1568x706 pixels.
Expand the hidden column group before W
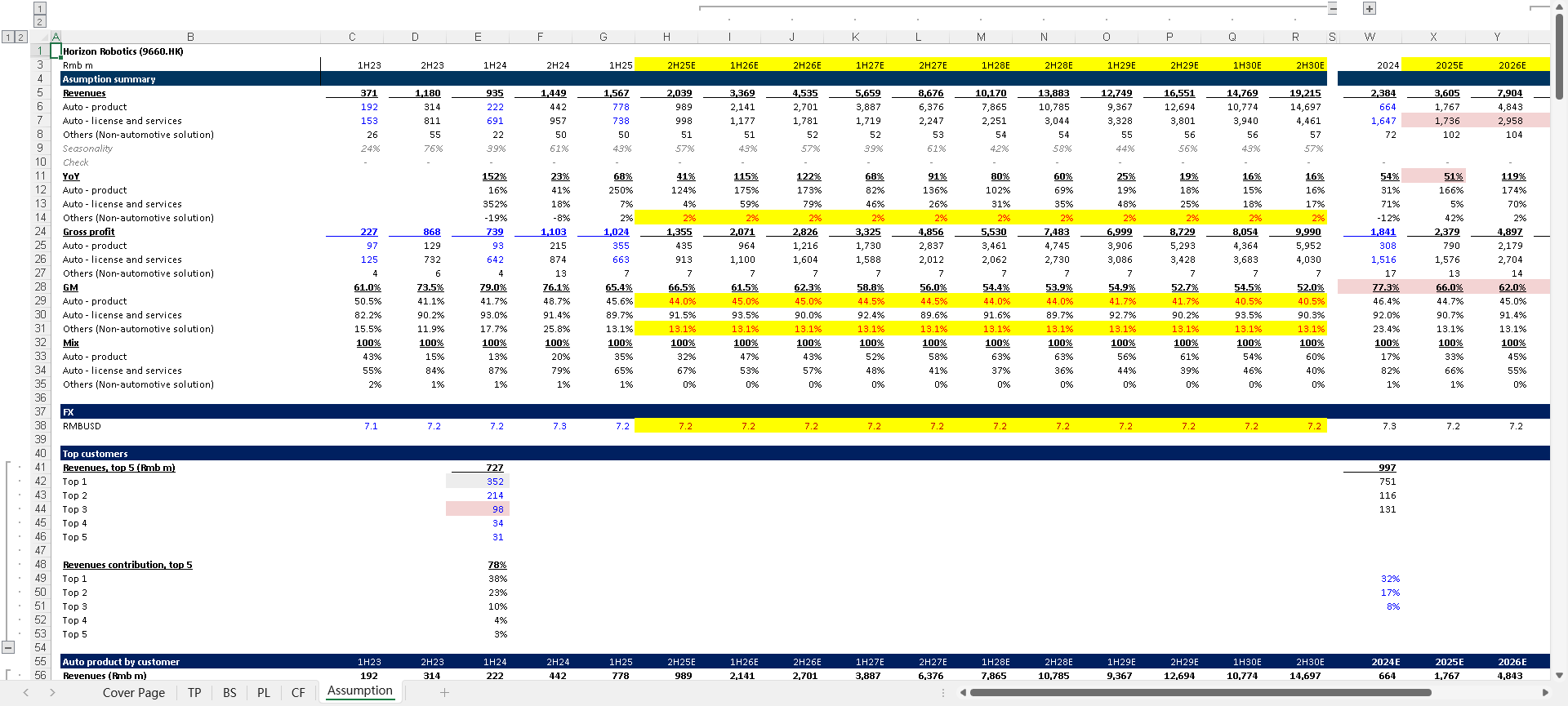[1370, 8]
